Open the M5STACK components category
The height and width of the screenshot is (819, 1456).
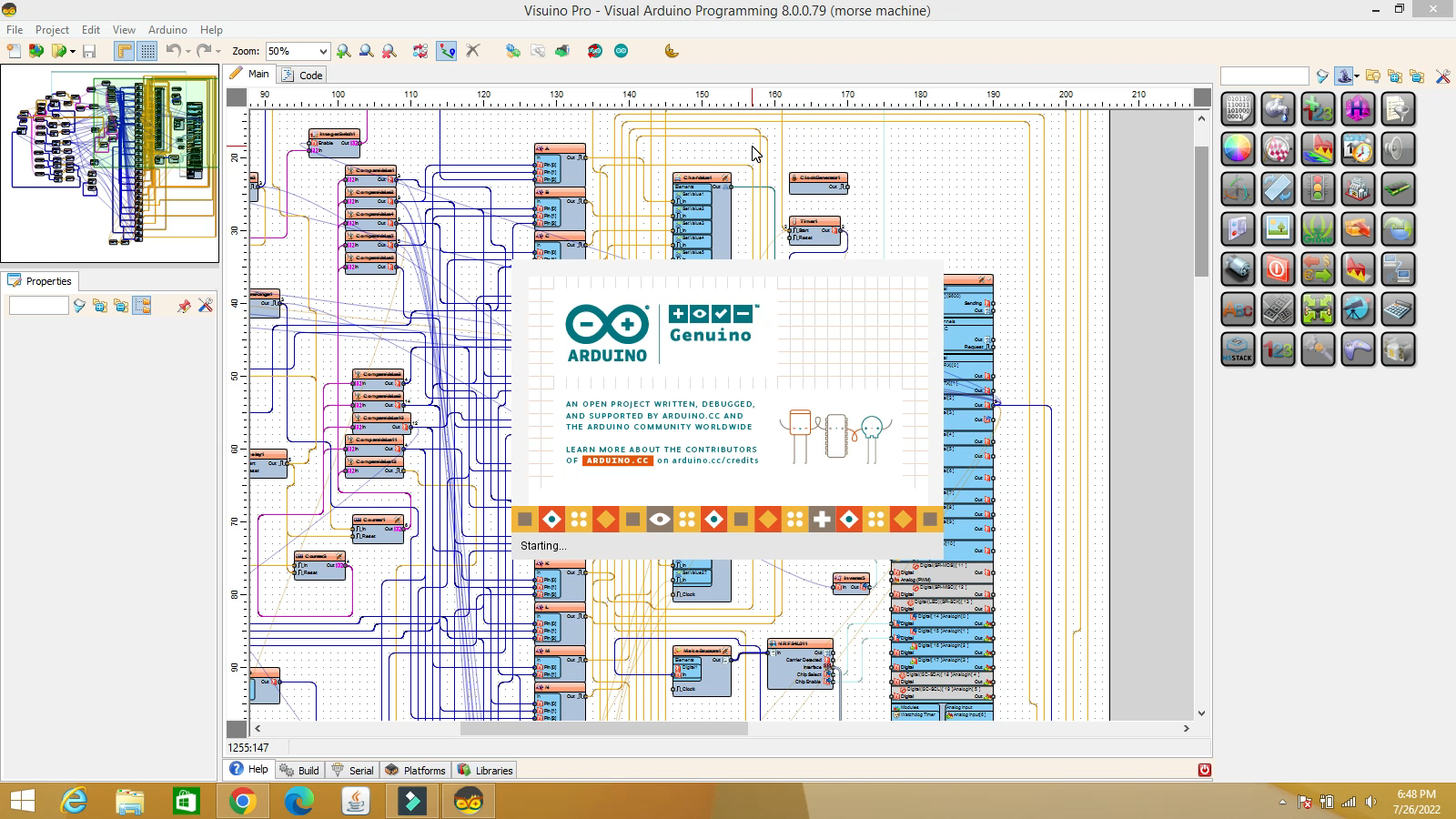point(1239,349)
